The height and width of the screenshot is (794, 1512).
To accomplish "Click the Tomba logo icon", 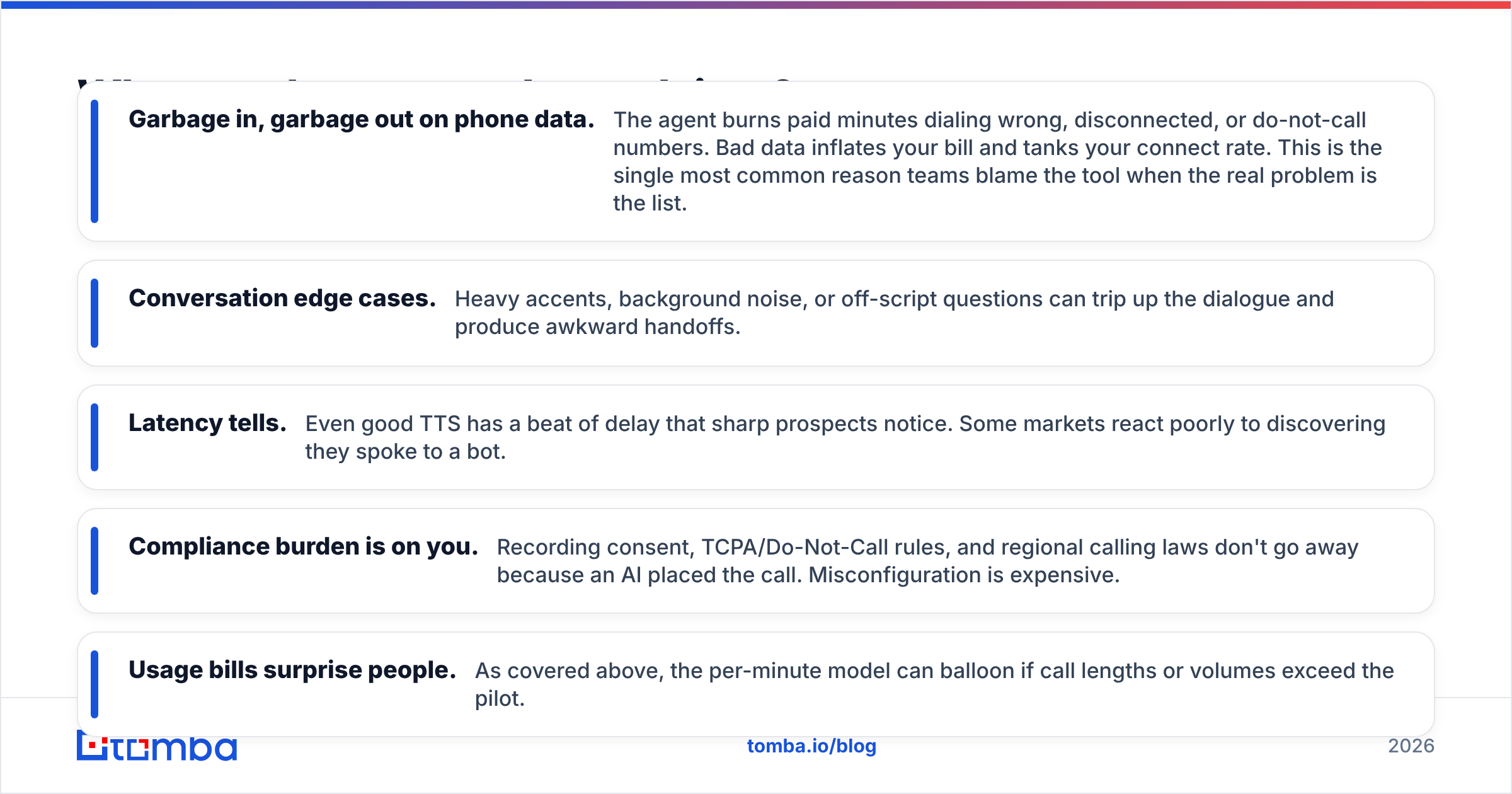I will (157, 748).
